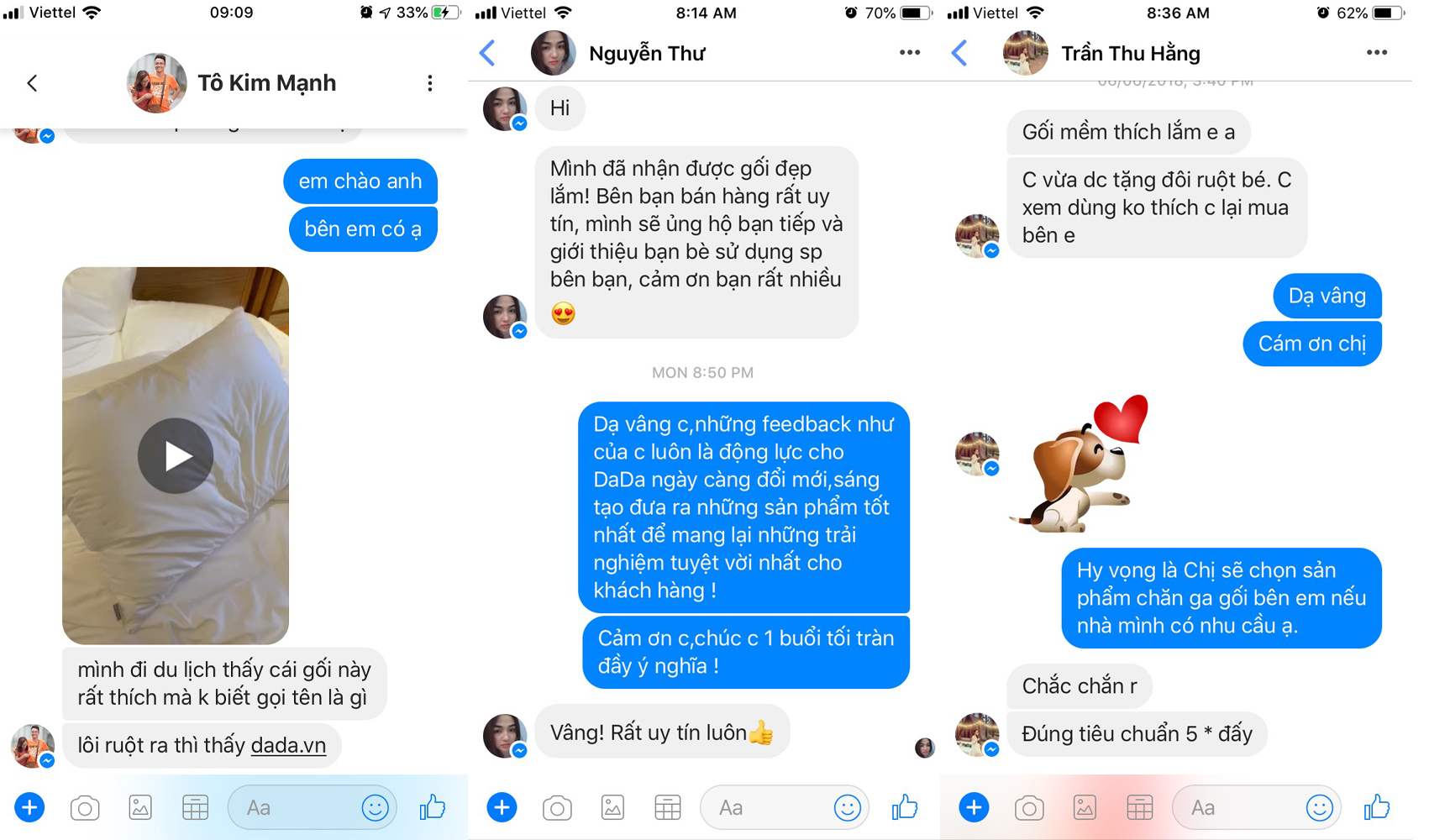Screen dimensions: 1429x840
Task: Tap the message input field in Trần Thu Hằng chat
Action: 1256,808
